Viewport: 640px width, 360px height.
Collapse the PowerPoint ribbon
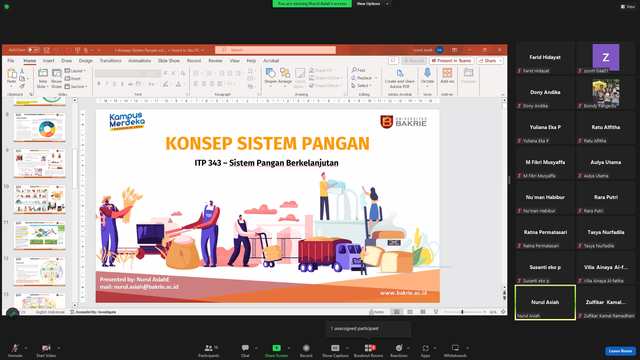coord(502,95)
